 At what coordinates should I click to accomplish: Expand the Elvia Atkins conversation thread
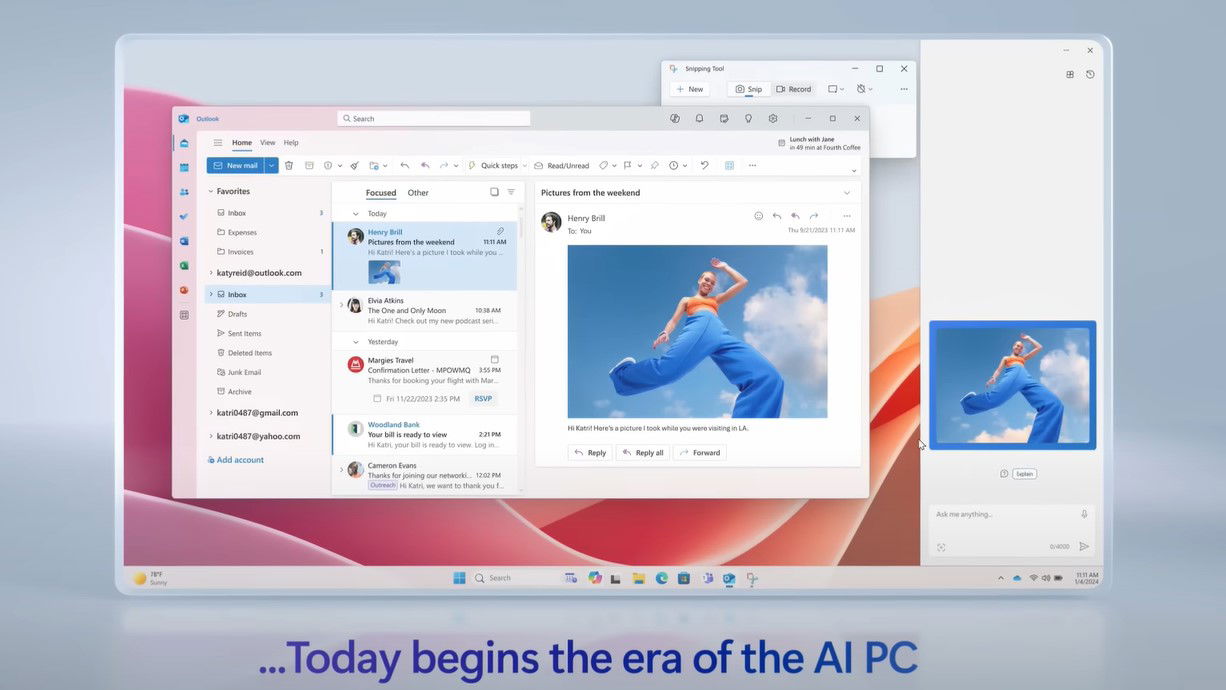(341, 305)
